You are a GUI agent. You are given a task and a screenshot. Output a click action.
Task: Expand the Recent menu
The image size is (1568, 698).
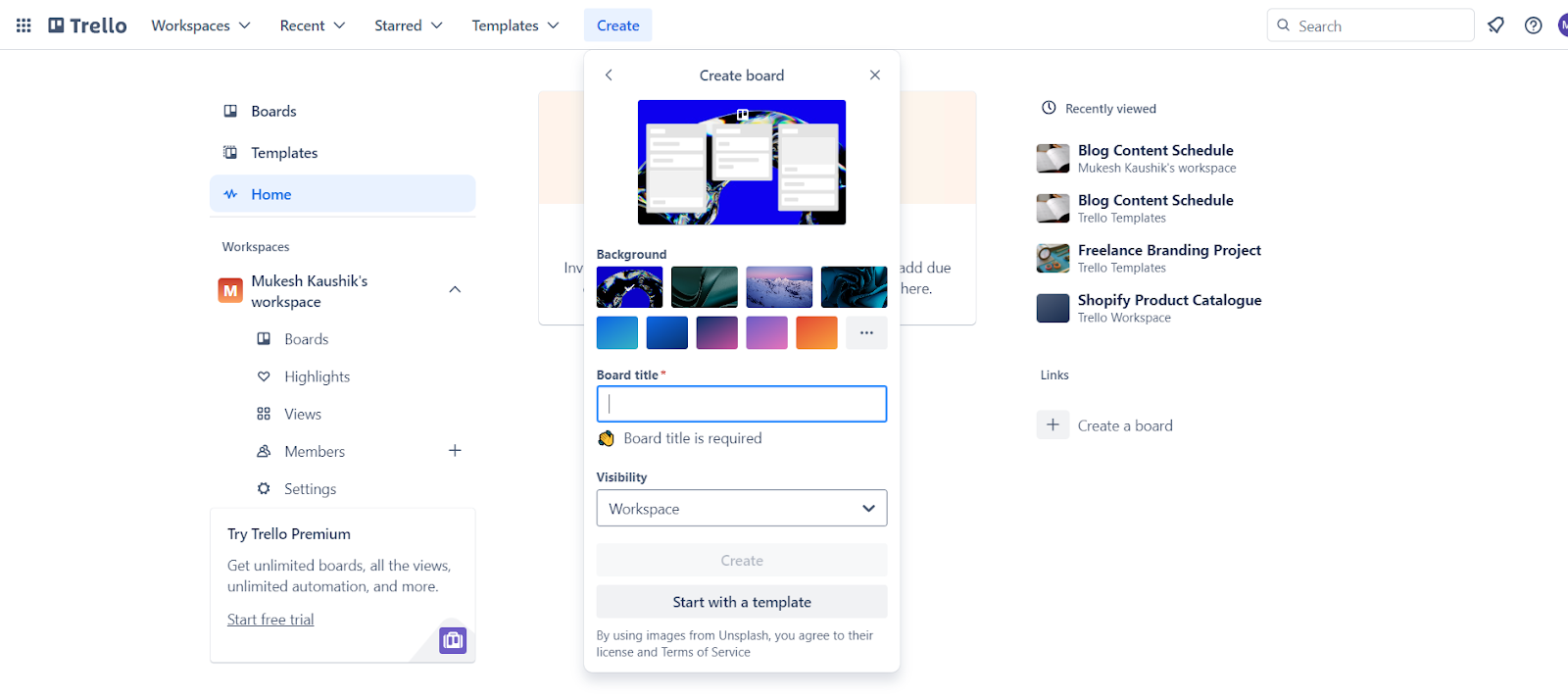pos(312,25)
